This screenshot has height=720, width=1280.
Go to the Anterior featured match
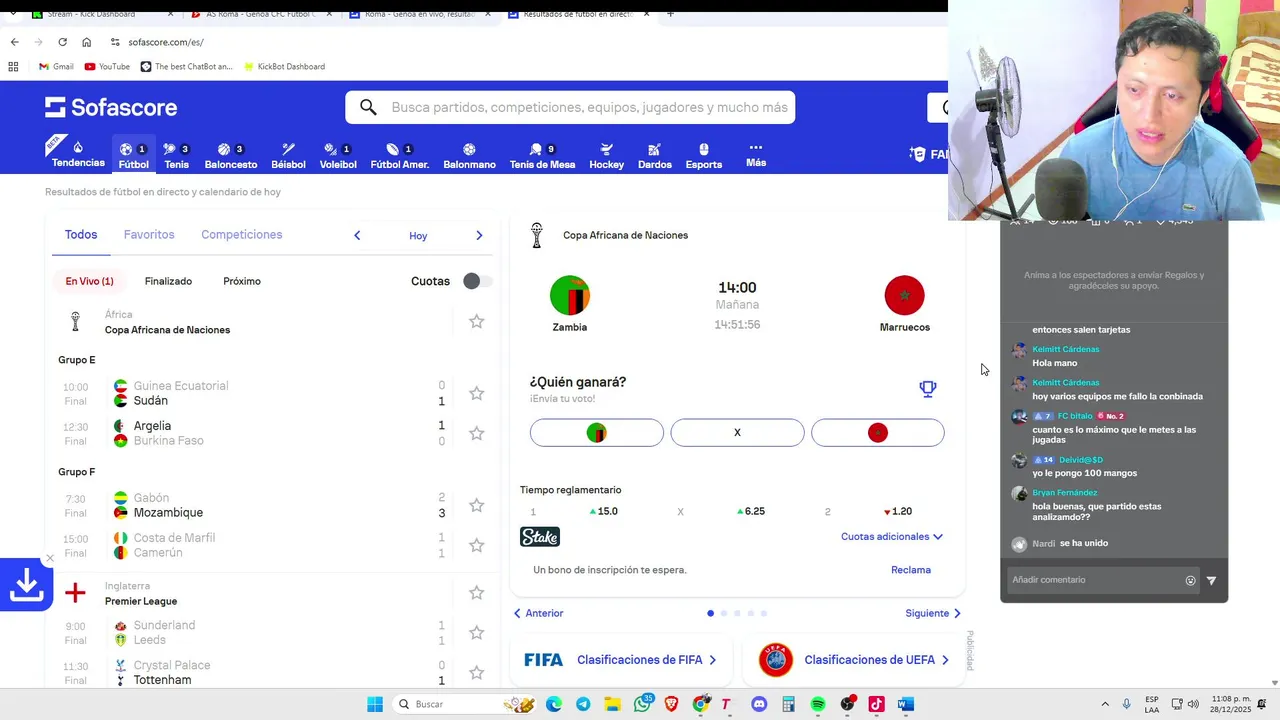tap(538, 613)
